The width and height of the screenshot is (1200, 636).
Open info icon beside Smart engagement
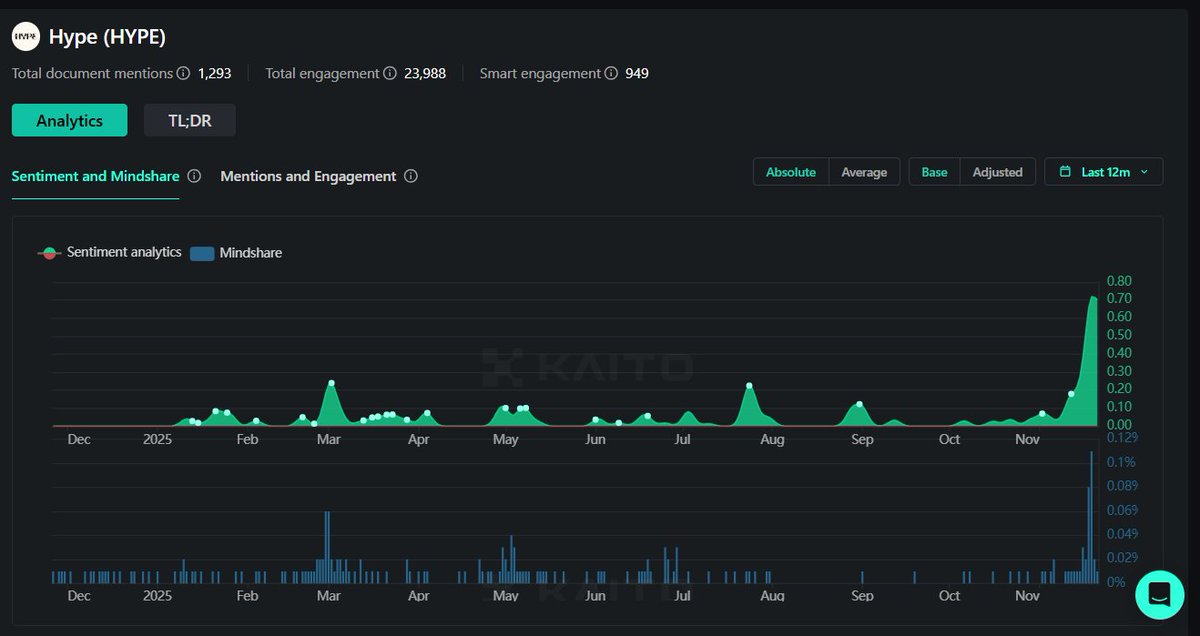(611, 73)
